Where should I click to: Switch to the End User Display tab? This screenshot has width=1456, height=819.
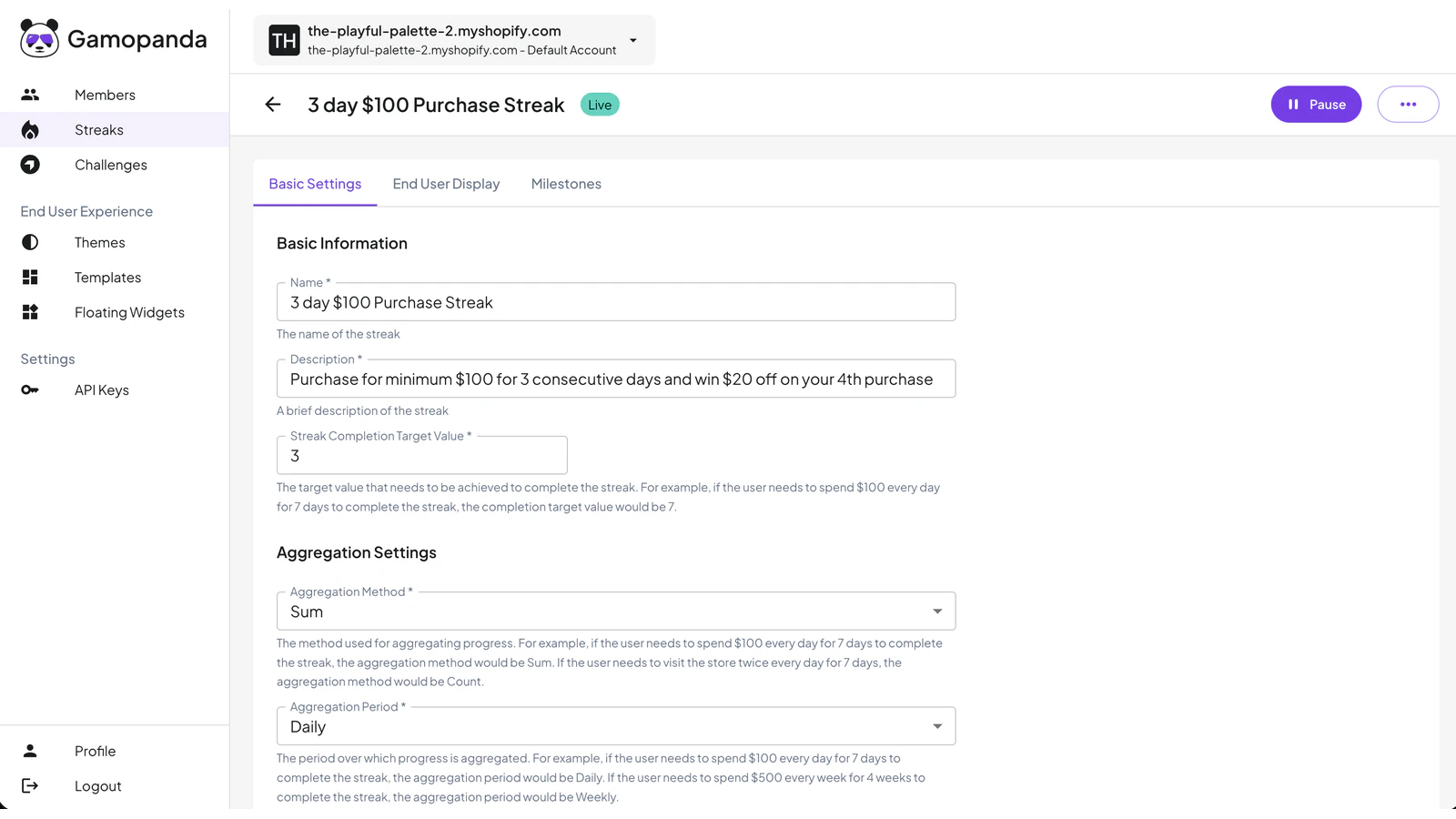[446, 184]
